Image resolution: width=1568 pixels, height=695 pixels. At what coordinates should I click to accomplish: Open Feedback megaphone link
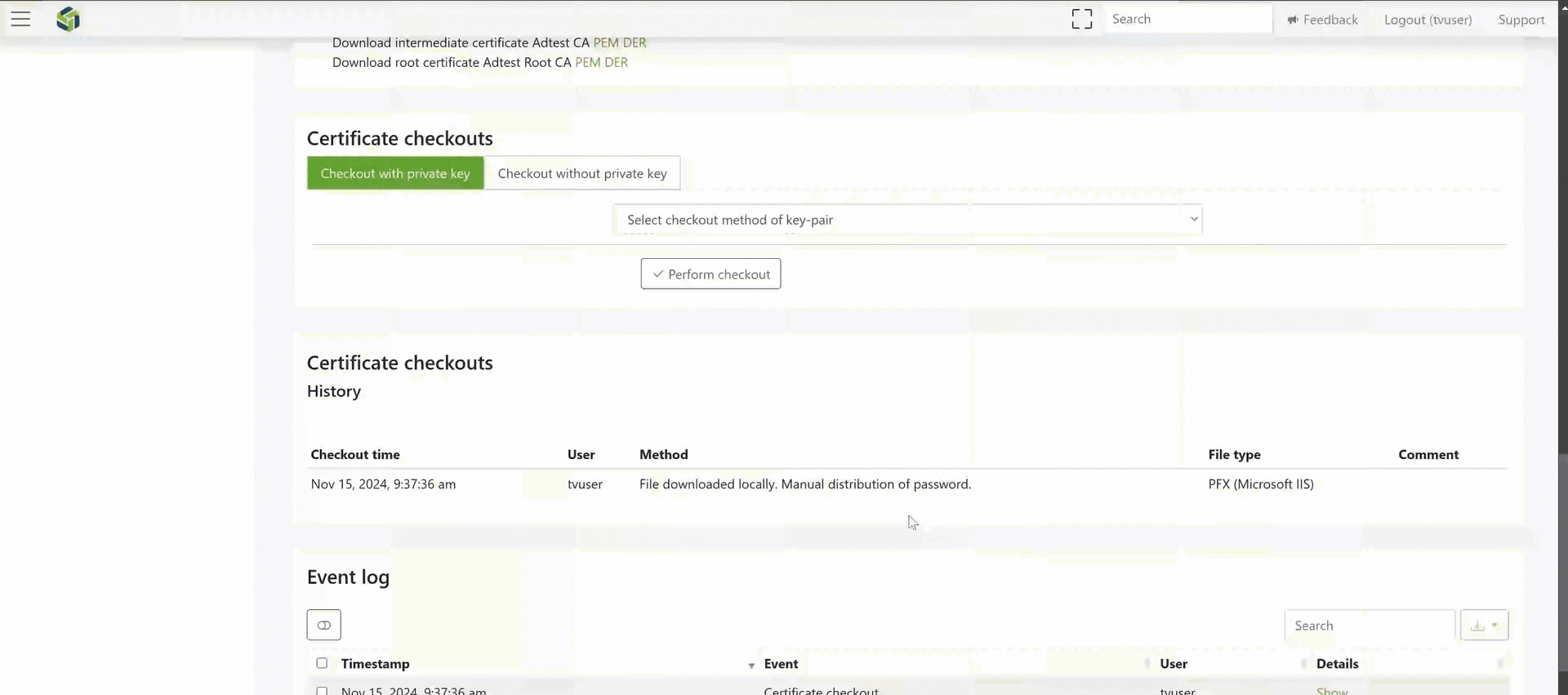pyautogui.click(x=1322, y=20)
